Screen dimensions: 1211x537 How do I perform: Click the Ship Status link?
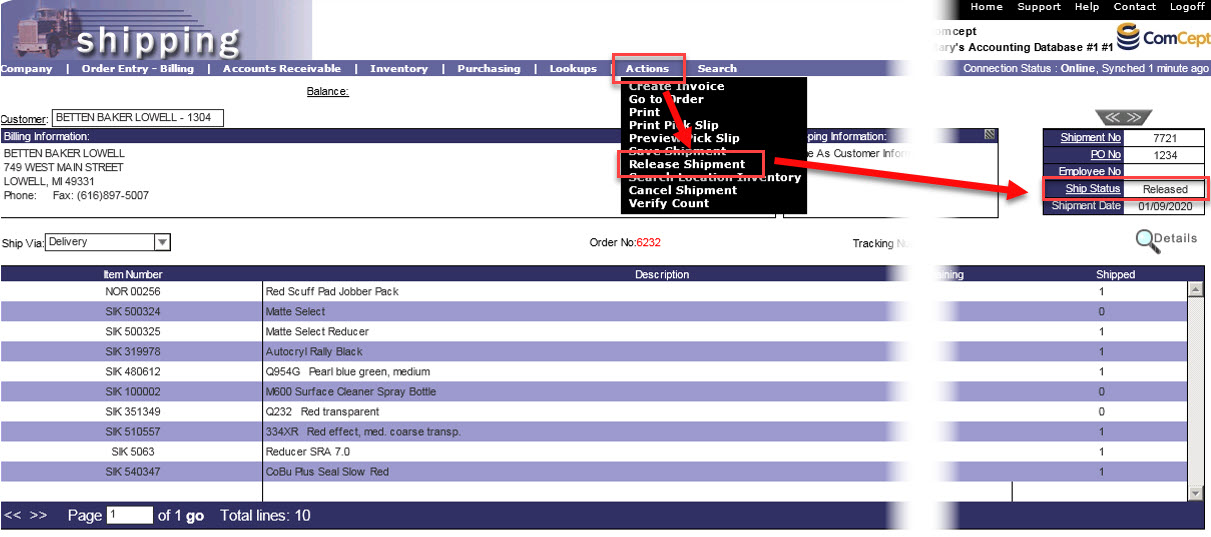(1092, 189)
